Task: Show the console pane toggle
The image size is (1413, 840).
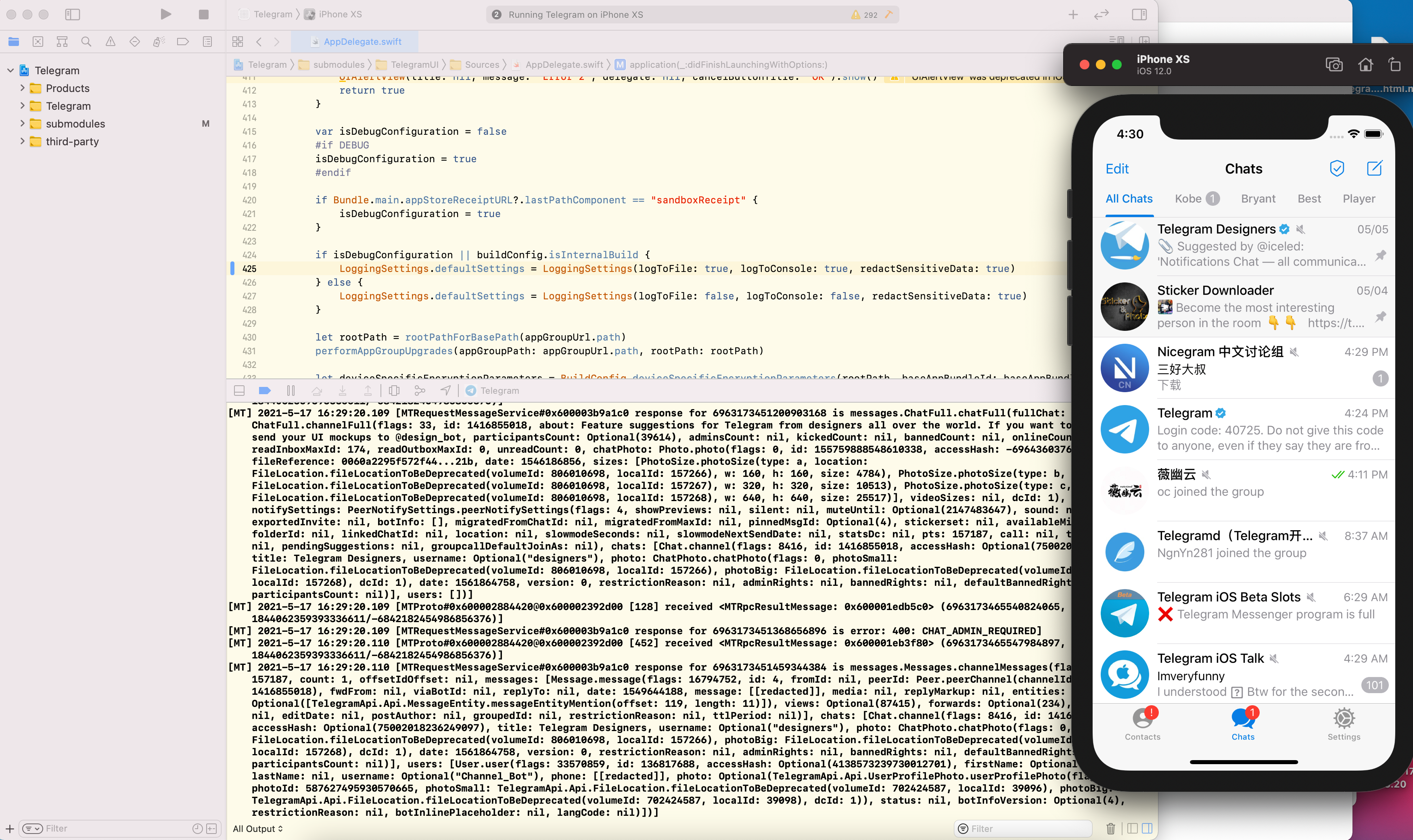Action: point(1148,828)
